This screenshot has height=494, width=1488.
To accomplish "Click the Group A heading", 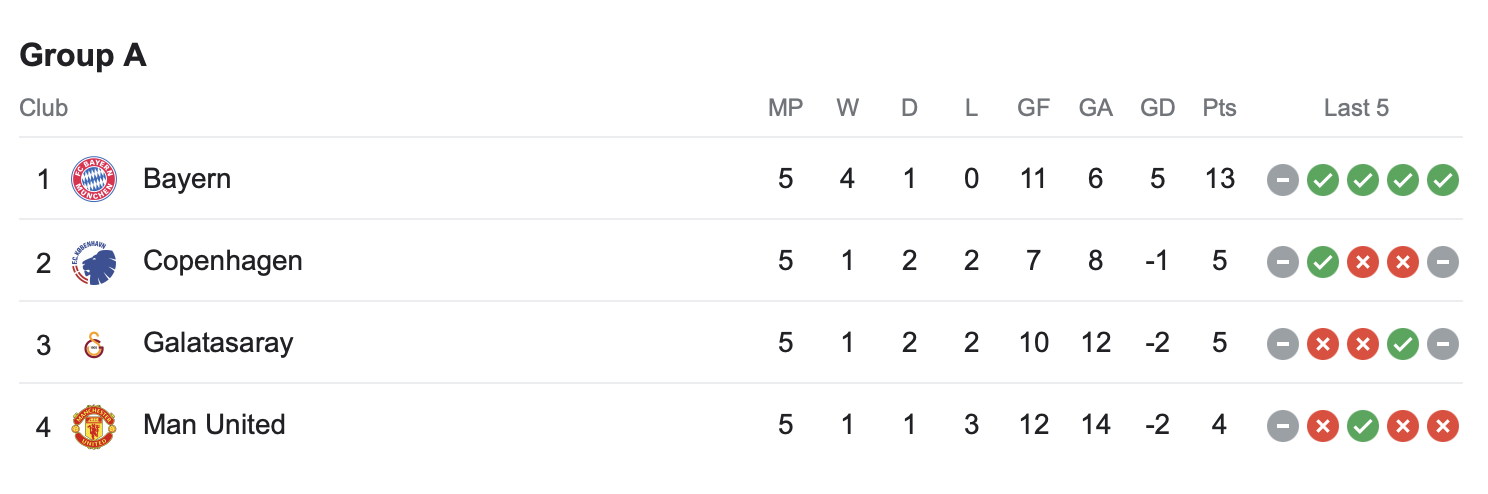I will [x=83, y=55].
